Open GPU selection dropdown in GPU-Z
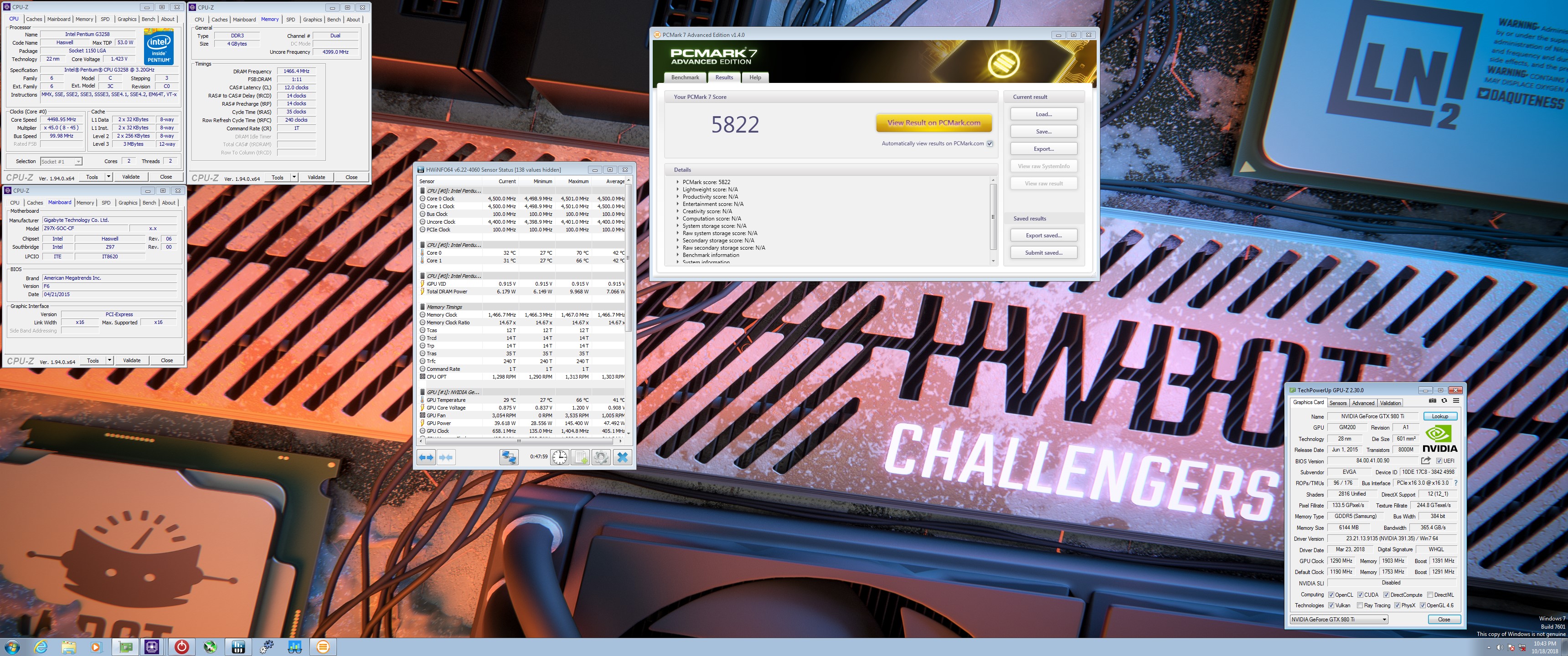 [1339, 620]
